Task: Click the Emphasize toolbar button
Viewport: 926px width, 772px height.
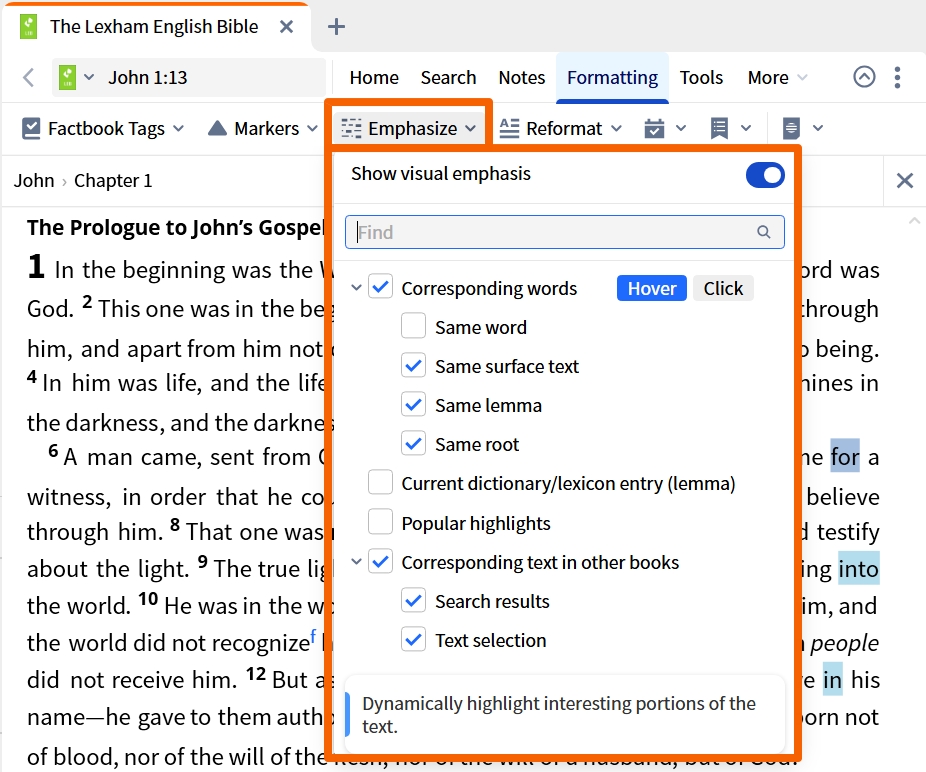Action: pos(409,128)
